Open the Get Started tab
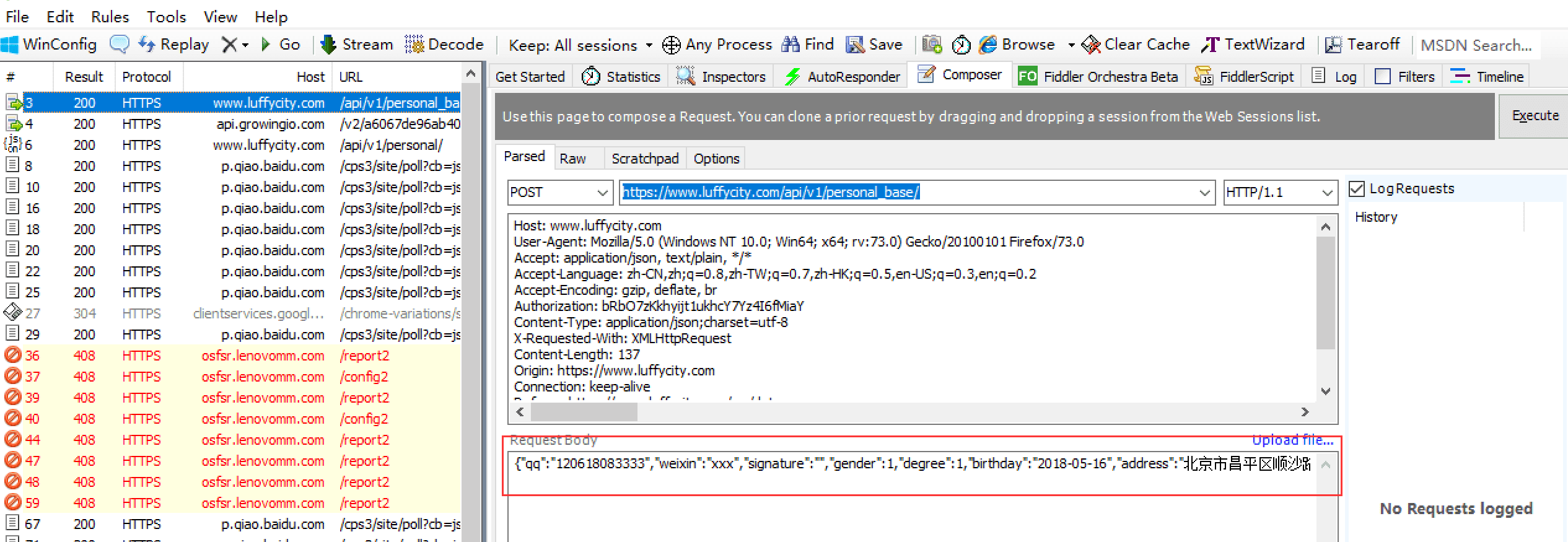The image size is (1568, 542). click(x=530, y=77)
